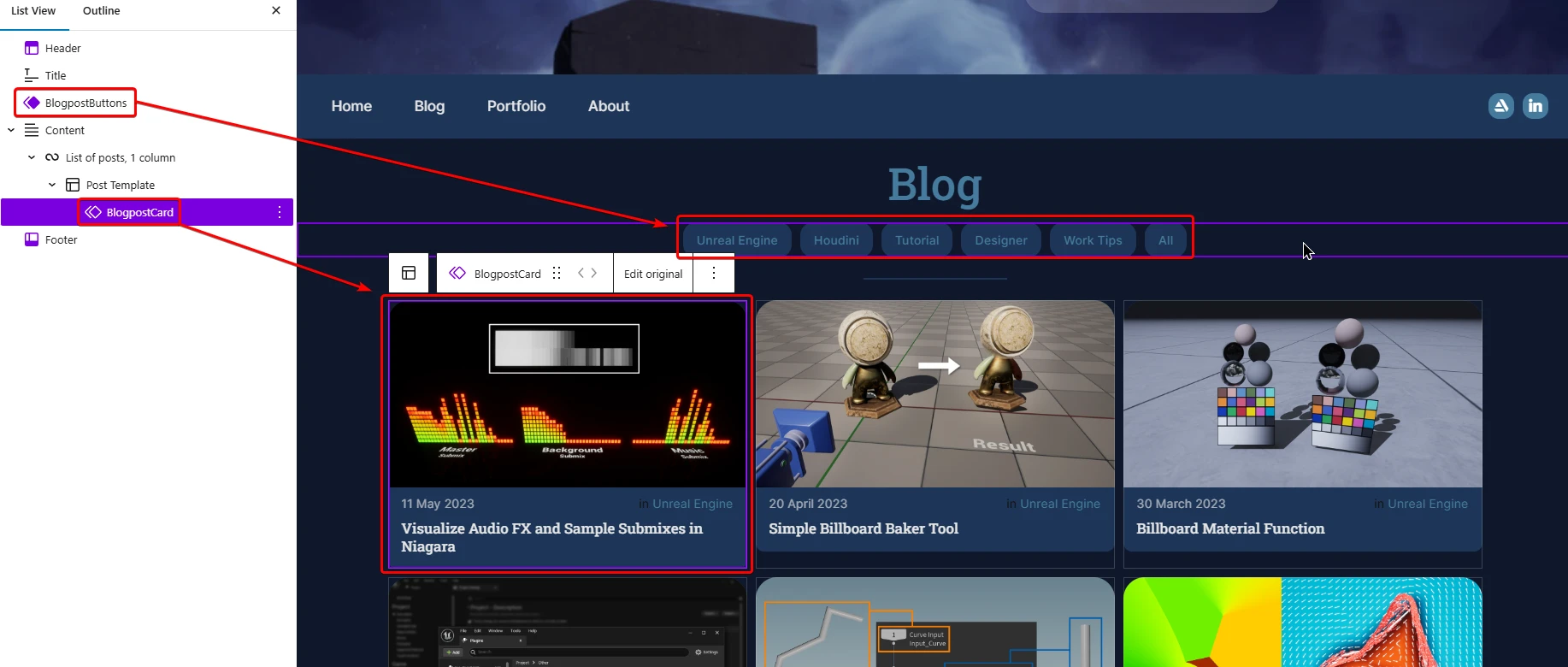Select the Blog page heading

(x=934, y=185)
